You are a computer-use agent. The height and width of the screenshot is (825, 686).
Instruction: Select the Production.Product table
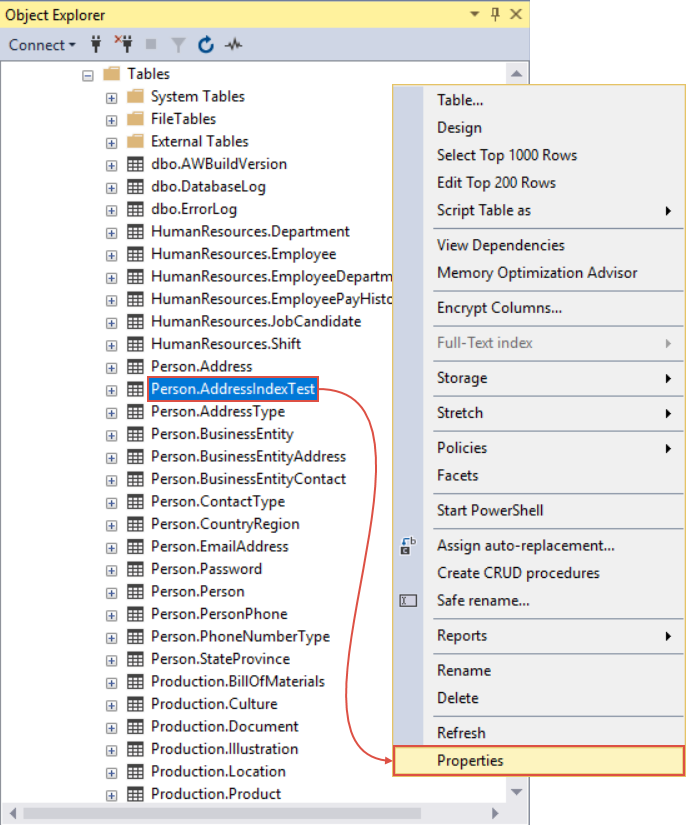click(x=216, y=793)
